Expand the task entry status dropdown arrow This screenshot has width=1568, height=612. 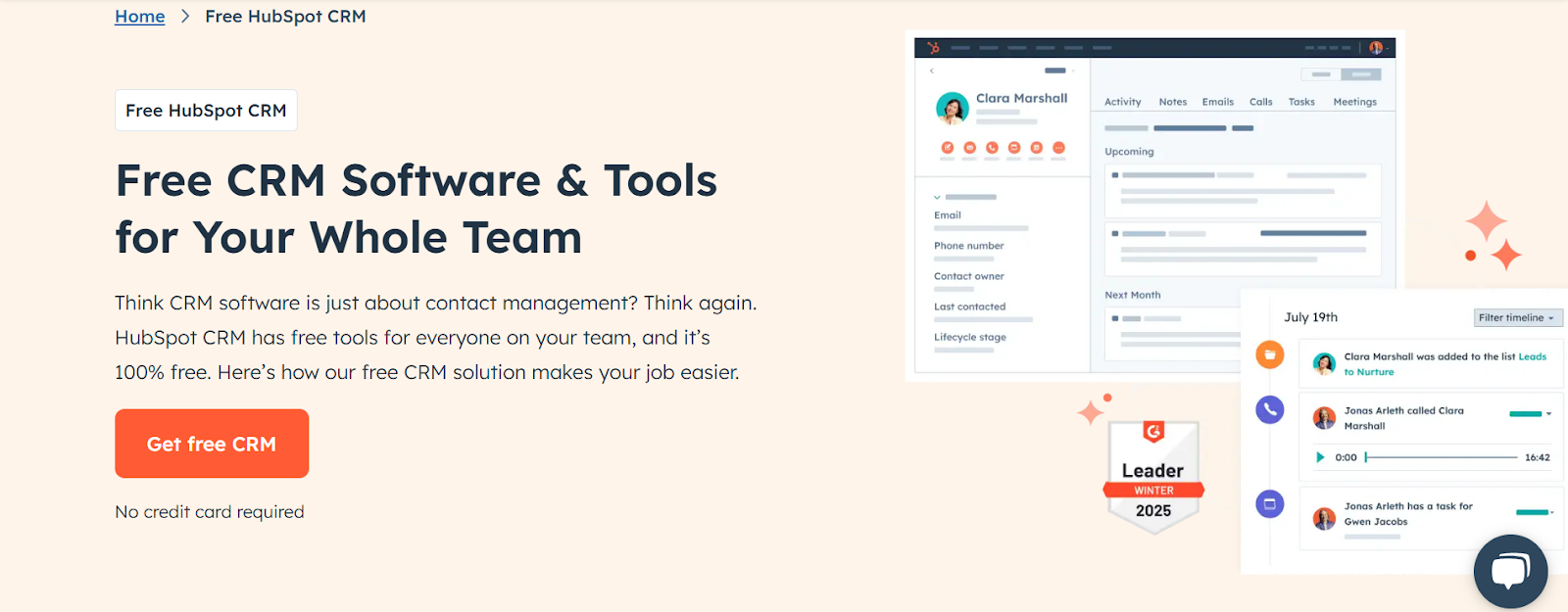coord(1552,512)
